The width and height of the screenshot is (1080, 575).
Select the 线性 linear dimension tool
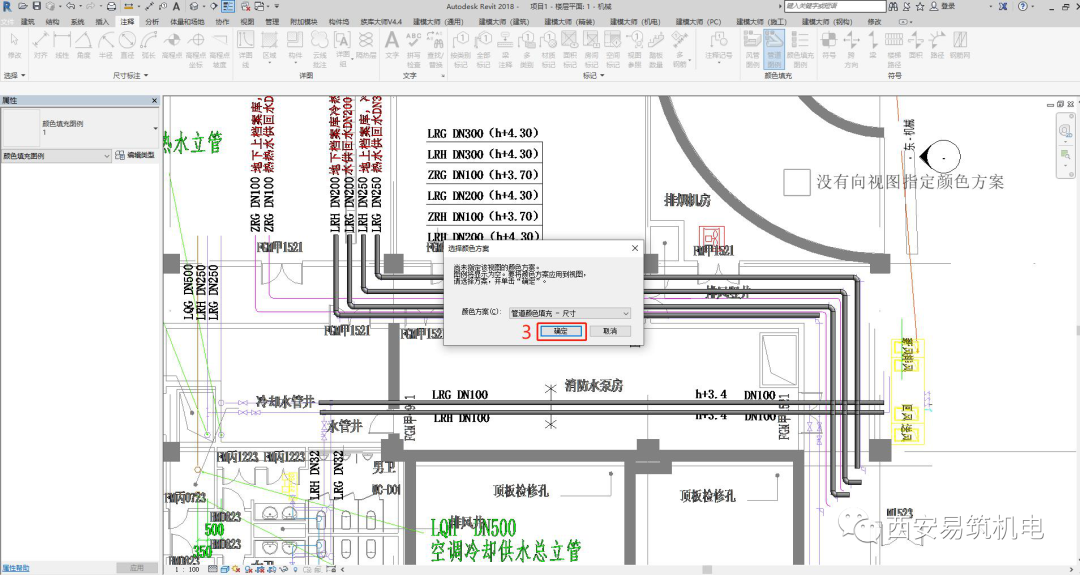[x=62, y=45]
